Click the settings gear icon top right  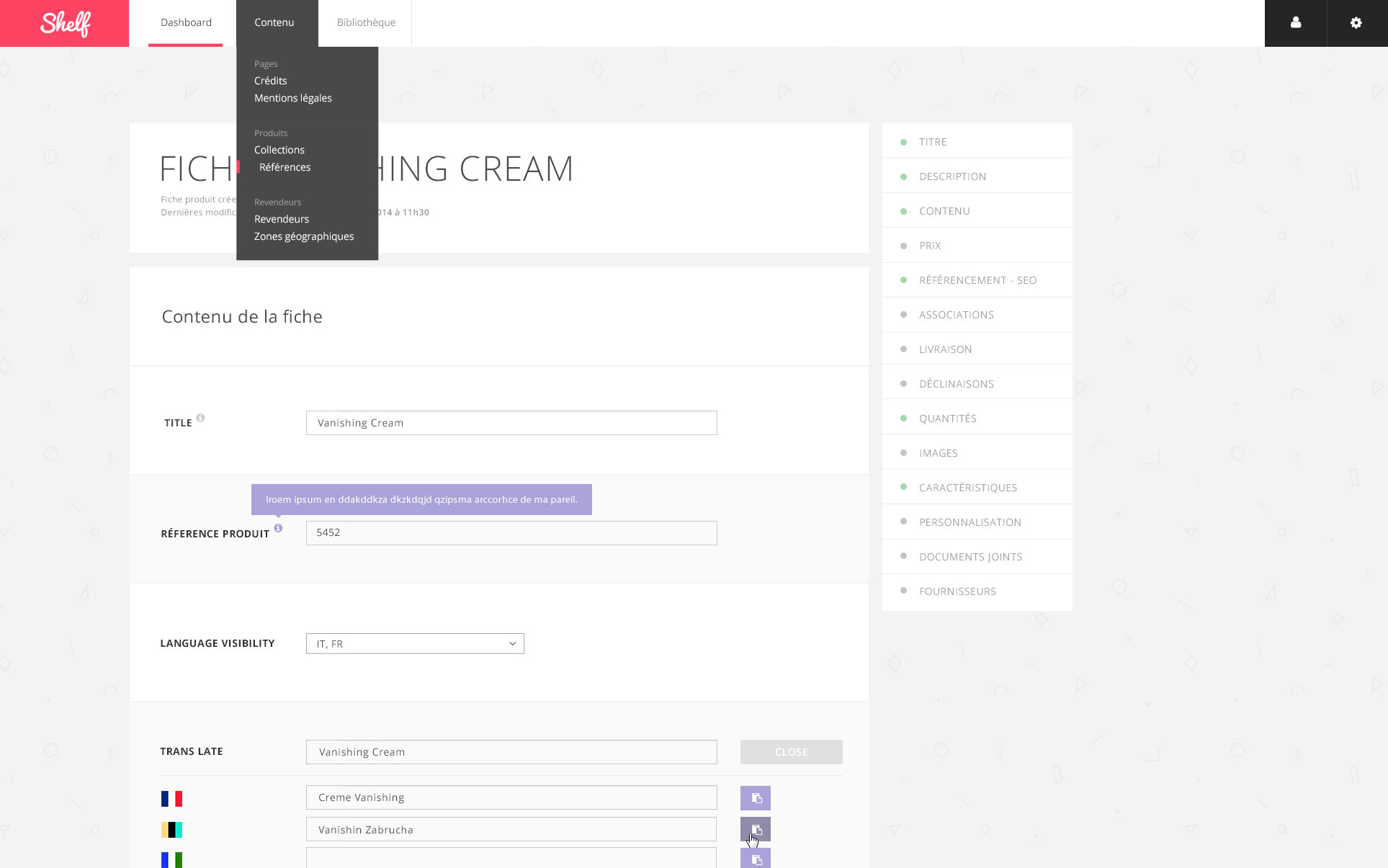(x=1357, y=22)
